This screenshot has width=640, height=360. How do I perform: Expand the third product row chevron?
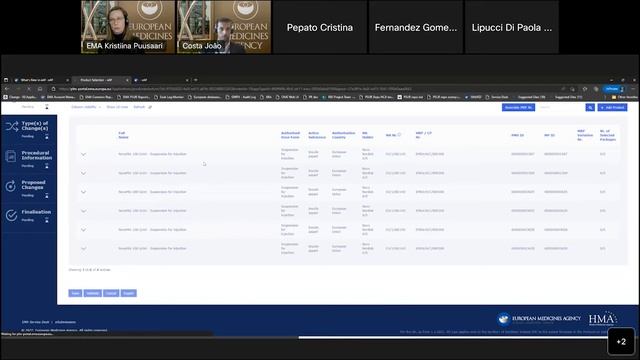tap(83, 192)
